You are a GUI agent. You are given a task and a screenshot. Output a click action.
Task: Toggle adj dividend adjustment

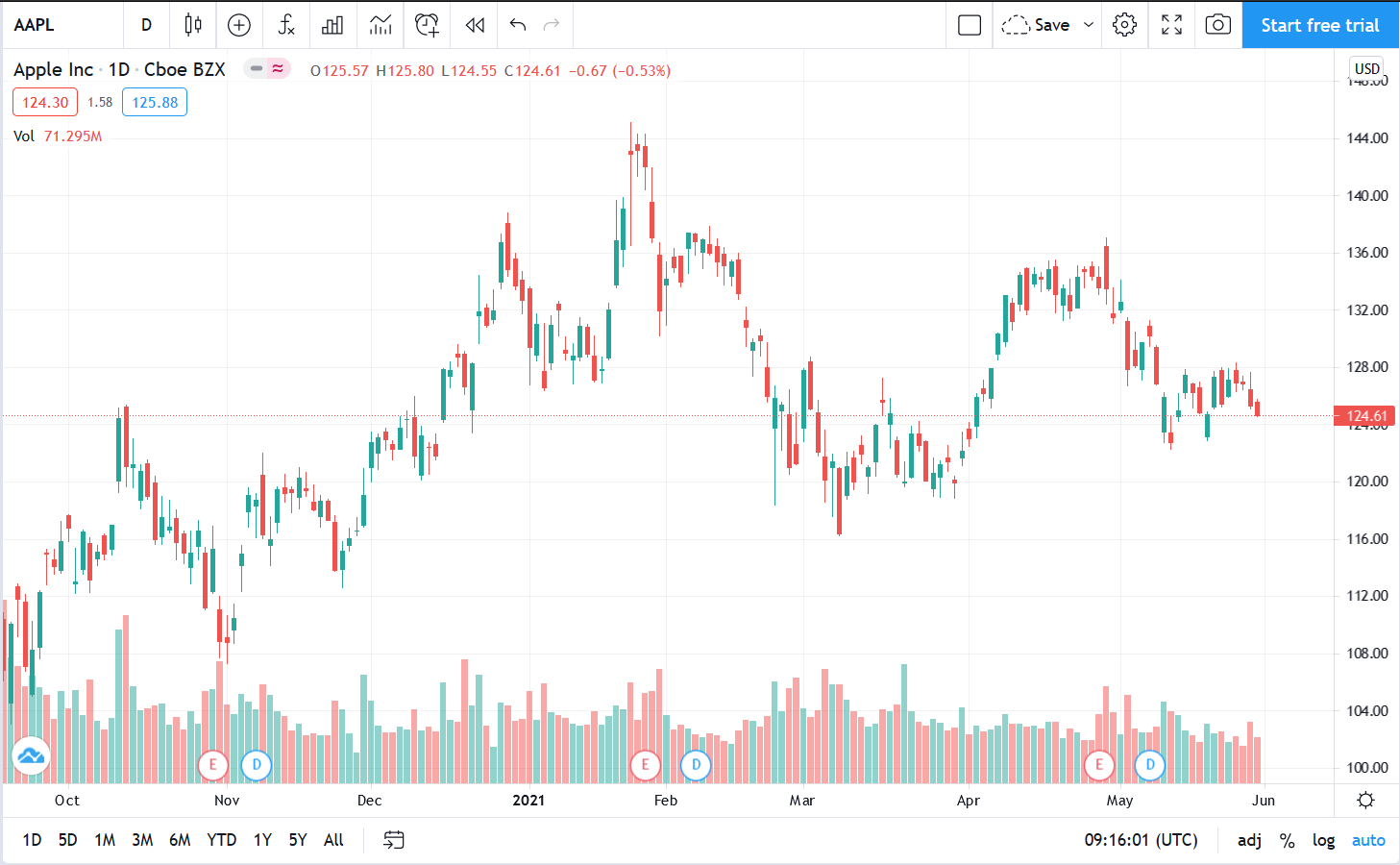pos(1249,841)
